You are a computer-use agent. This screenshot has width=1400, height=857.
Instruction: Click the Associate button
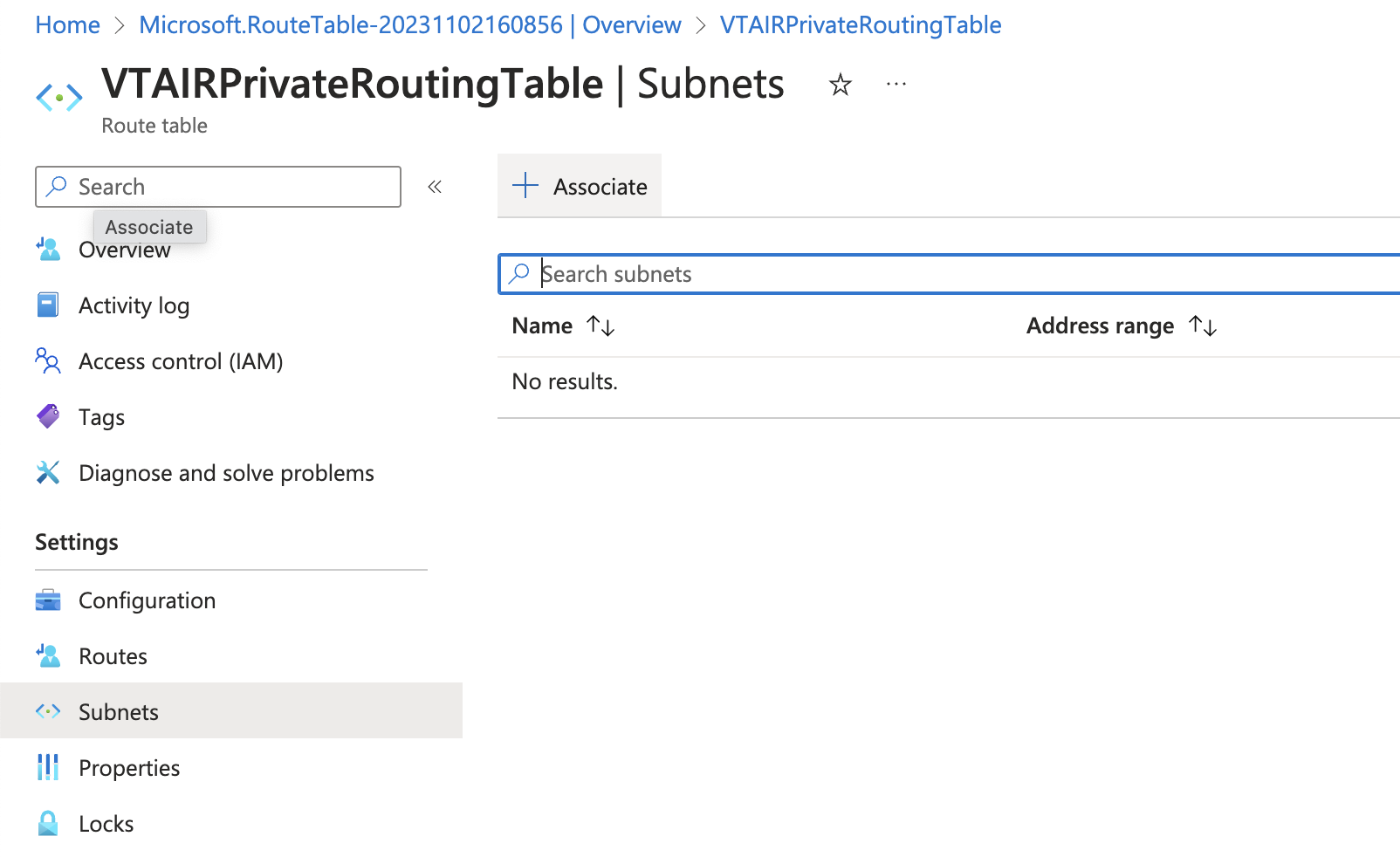point(580,186)
